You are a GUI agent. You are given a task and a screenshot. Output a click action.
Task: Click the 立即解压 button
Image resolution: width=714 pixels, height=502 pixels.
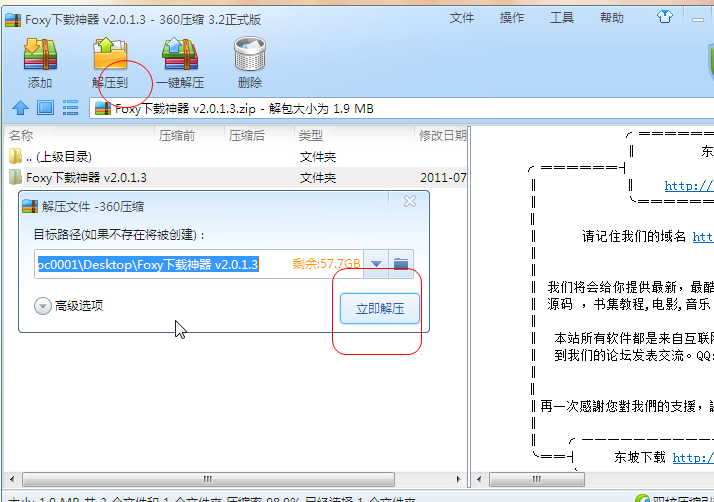[x=380, y=308]
